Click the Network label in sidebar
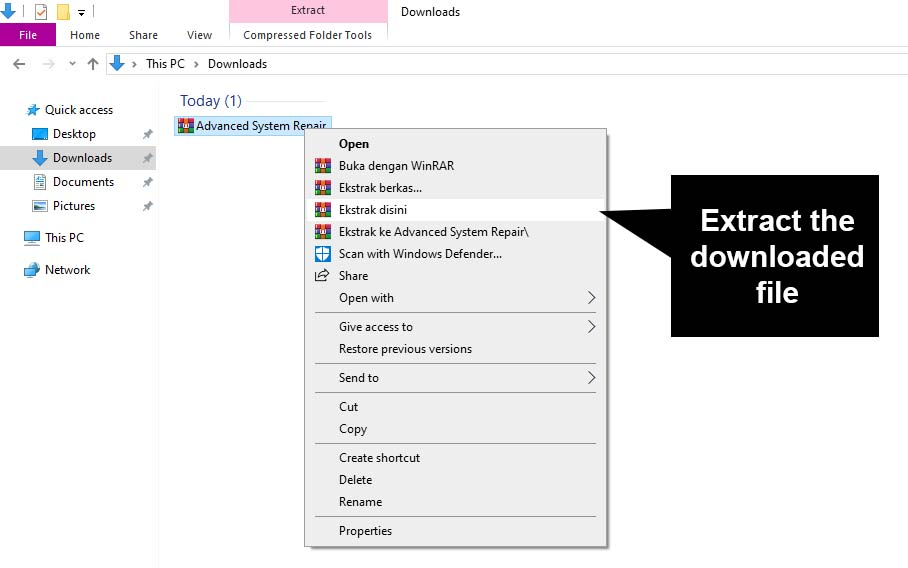908x568 pixels. coord(68,270)
